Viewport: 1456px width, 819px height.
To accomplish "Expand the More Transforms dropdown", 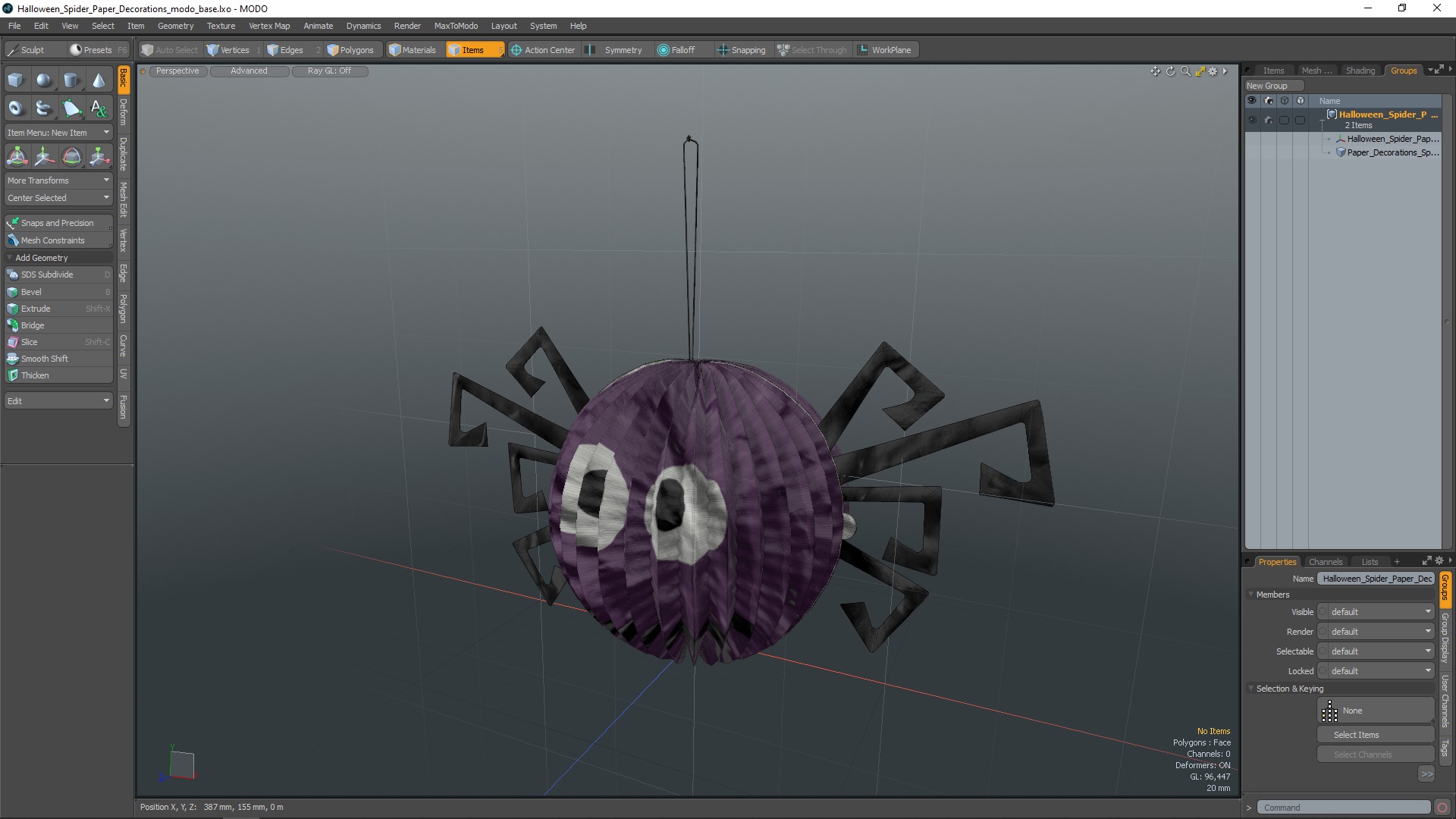I will tap(58, 180).
